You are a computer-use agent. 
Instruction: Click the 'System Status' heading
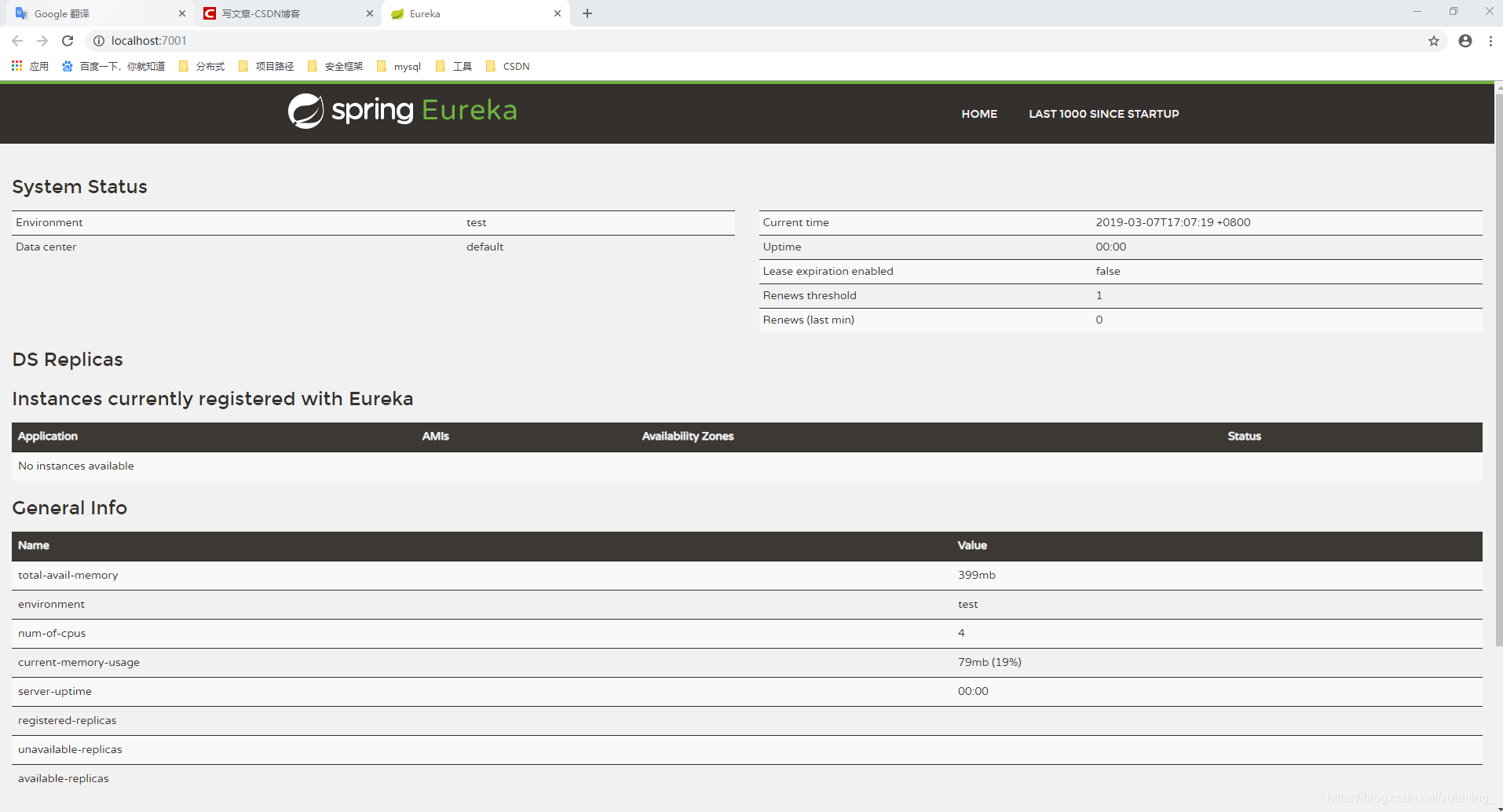point(80,187)
